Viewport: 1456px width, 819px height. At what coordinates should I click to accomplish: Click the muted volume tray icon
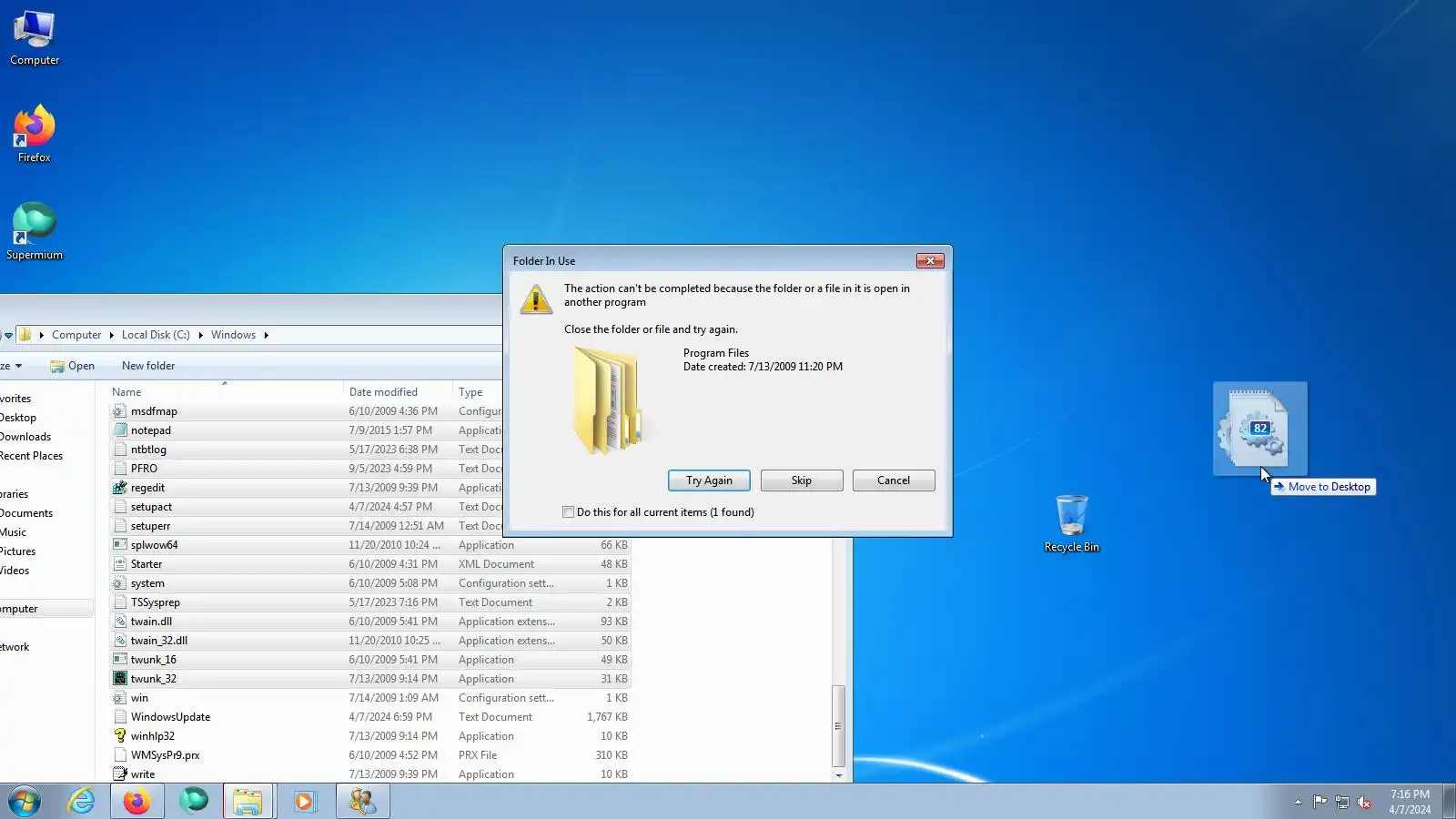coord(1363,802)
